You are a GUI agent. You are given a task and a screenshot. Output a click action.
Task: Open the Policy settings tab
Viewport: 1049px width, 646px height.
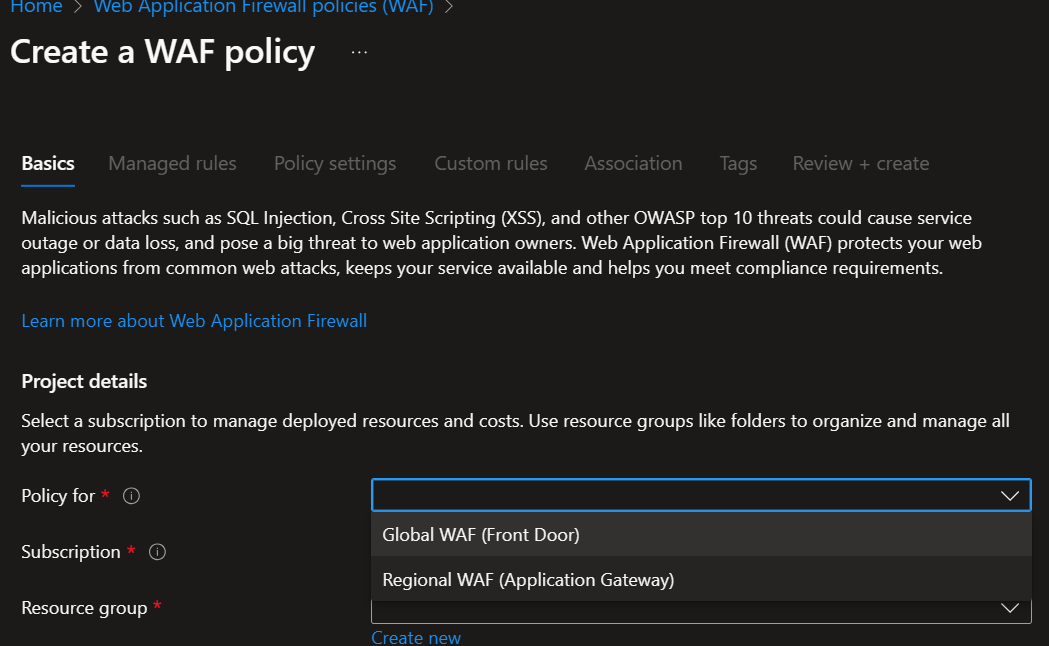[x=335, y=163]
